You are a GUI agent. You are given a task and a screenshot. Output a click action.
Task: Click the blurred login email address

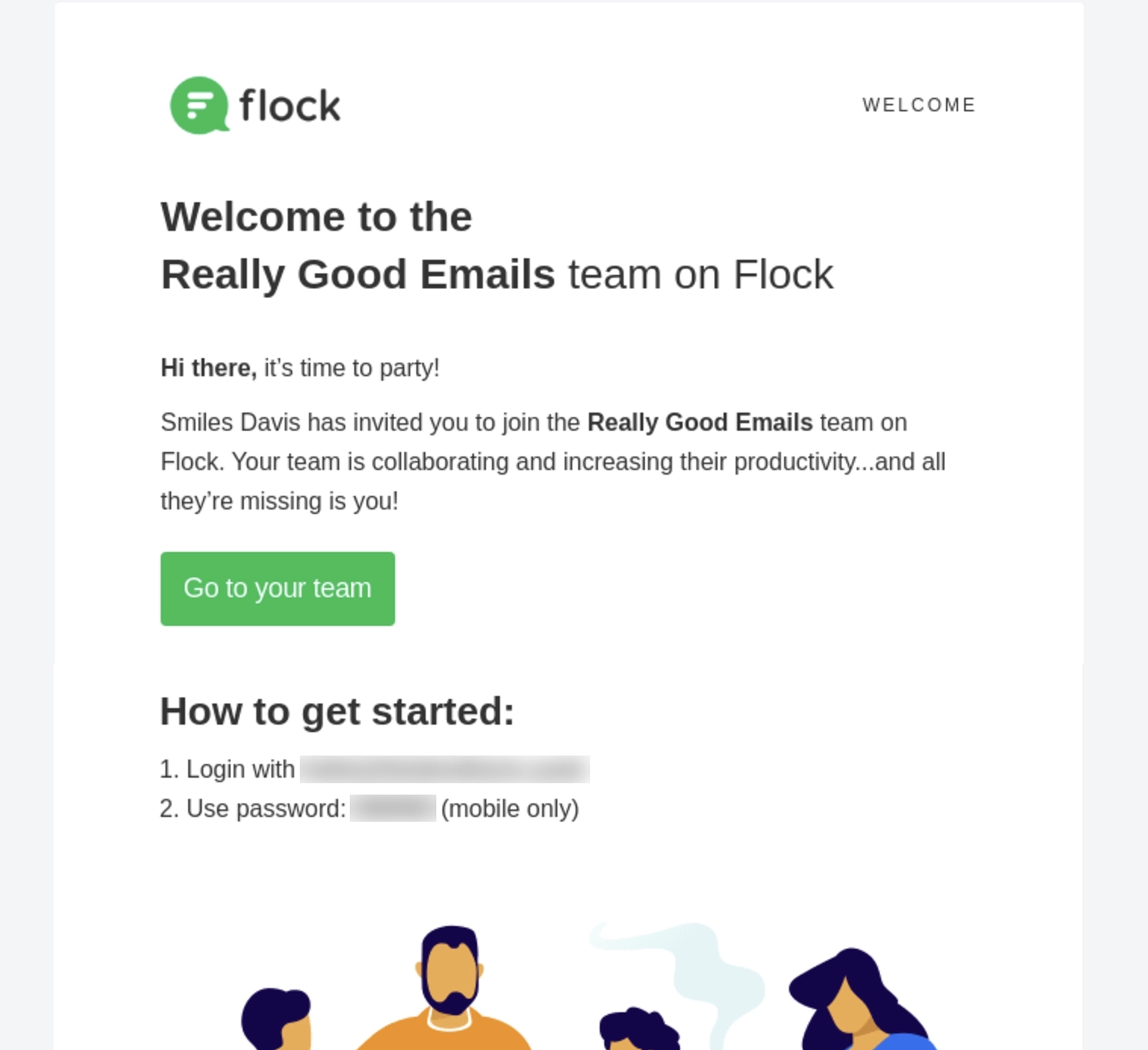[x=444, y=769]
